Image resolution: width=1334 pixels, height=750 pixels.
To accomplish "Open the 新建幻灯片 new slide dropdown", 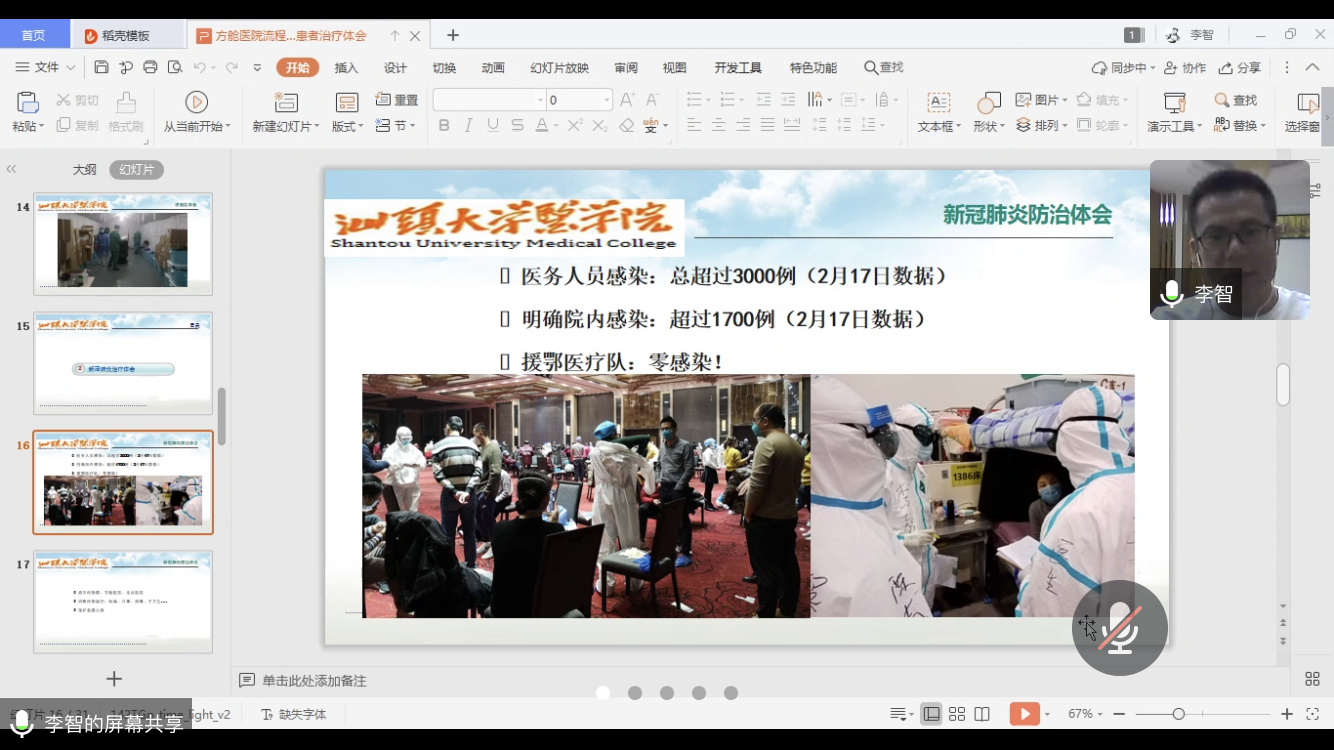I will coord(286,127).
